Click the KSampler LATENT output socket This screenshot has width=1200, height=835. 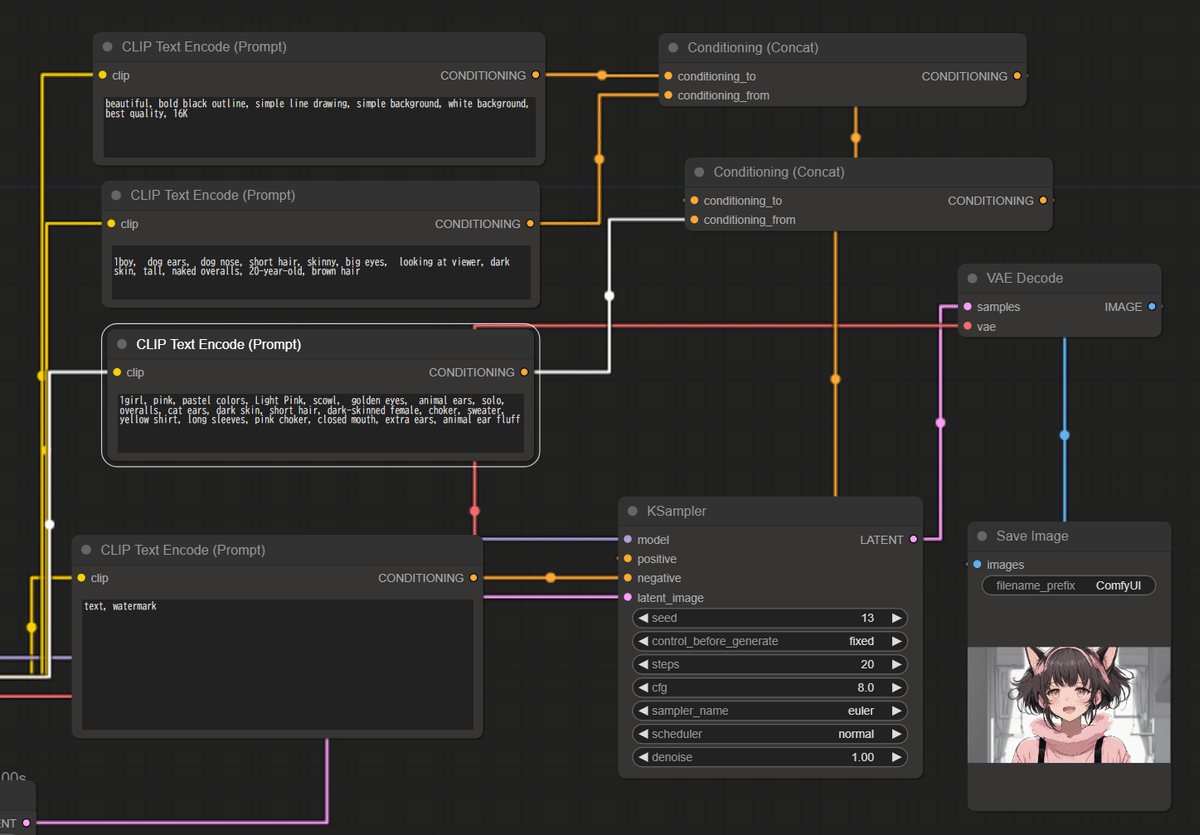[913, 540]
